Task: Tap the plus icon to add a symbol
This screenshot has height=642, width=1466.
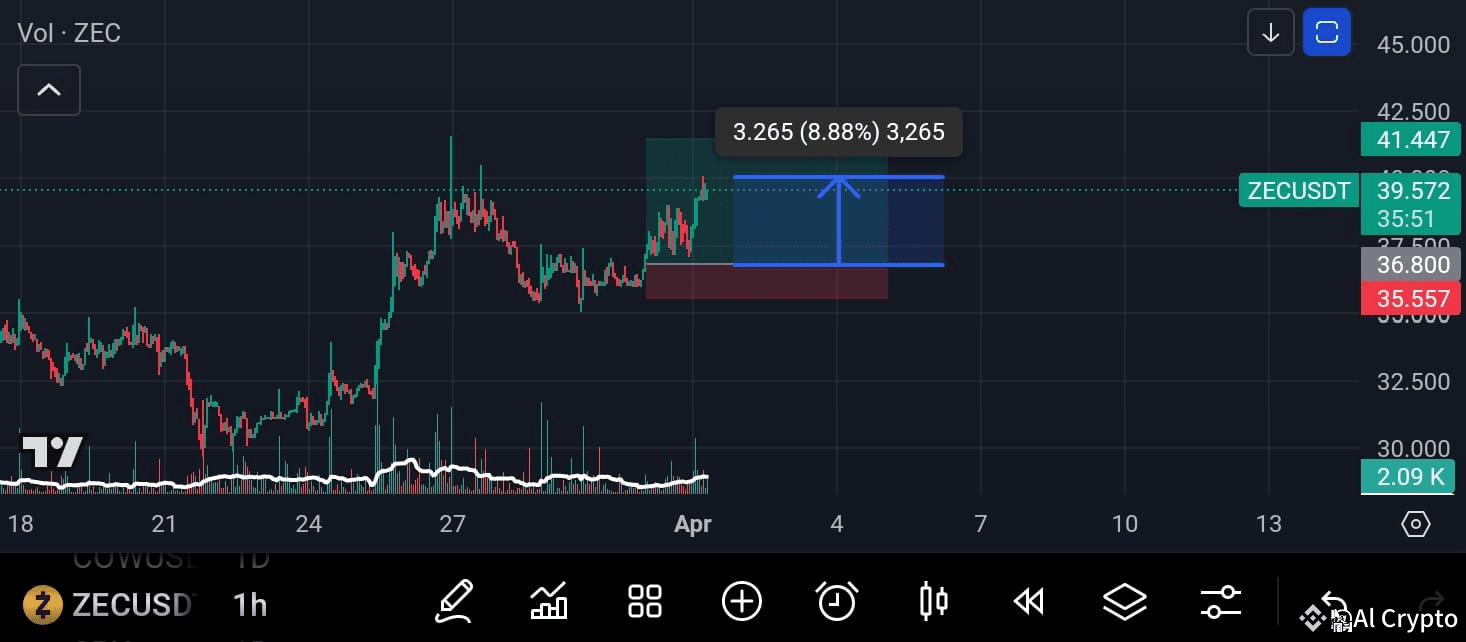Action: tap(741, 601)
